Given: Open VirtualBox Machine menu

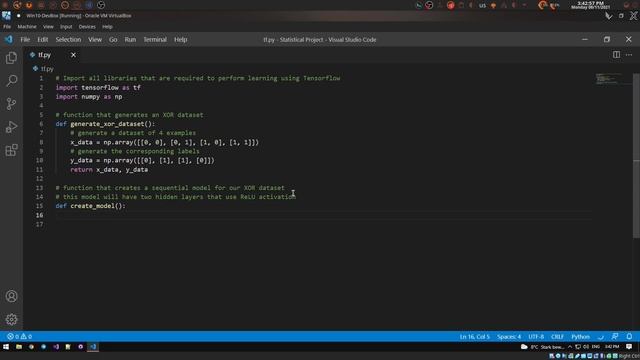Looking at the screenshot, I should point(27,27).
